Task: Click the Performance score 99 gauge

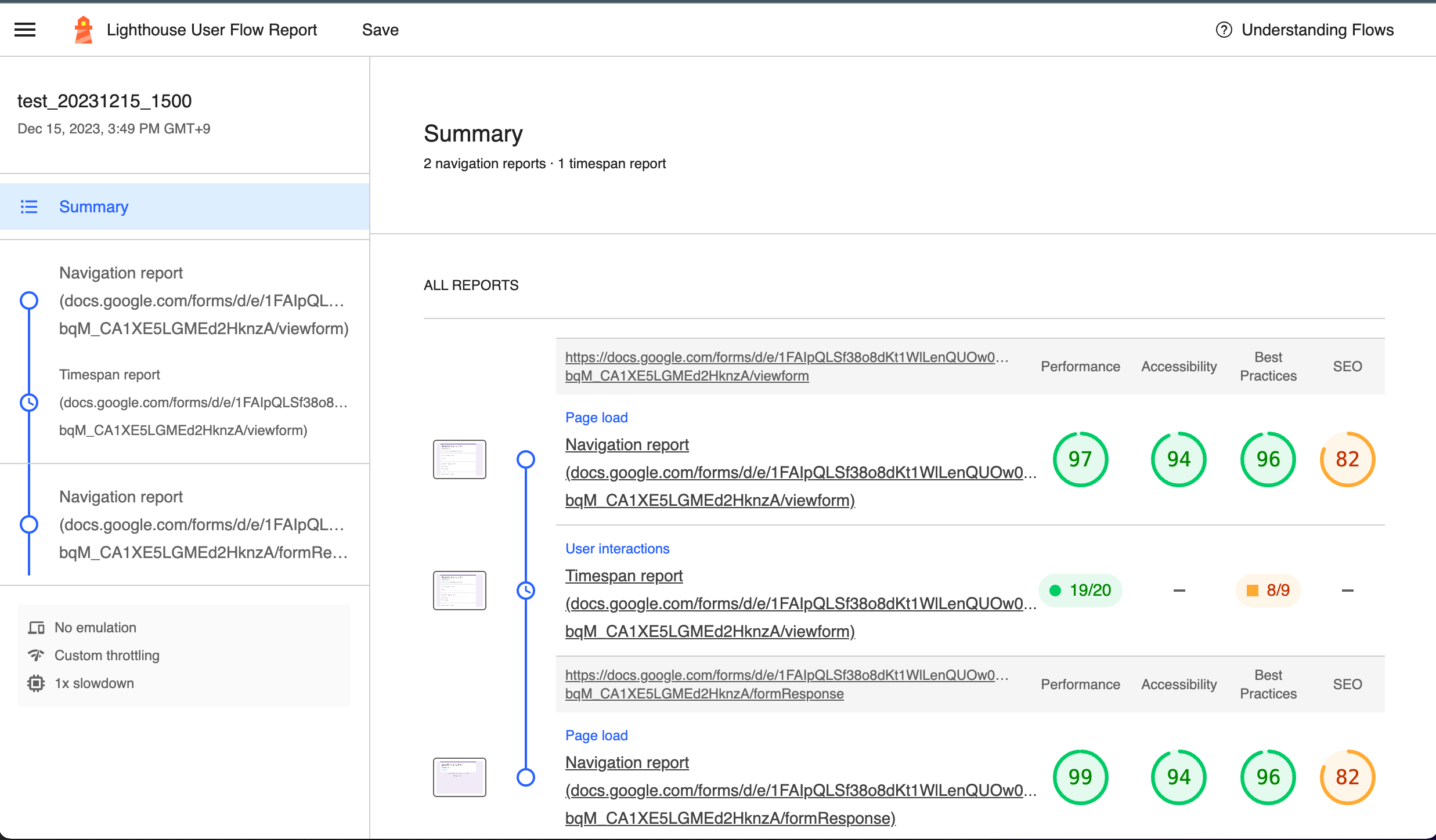Action: (x=1080, y=777)
